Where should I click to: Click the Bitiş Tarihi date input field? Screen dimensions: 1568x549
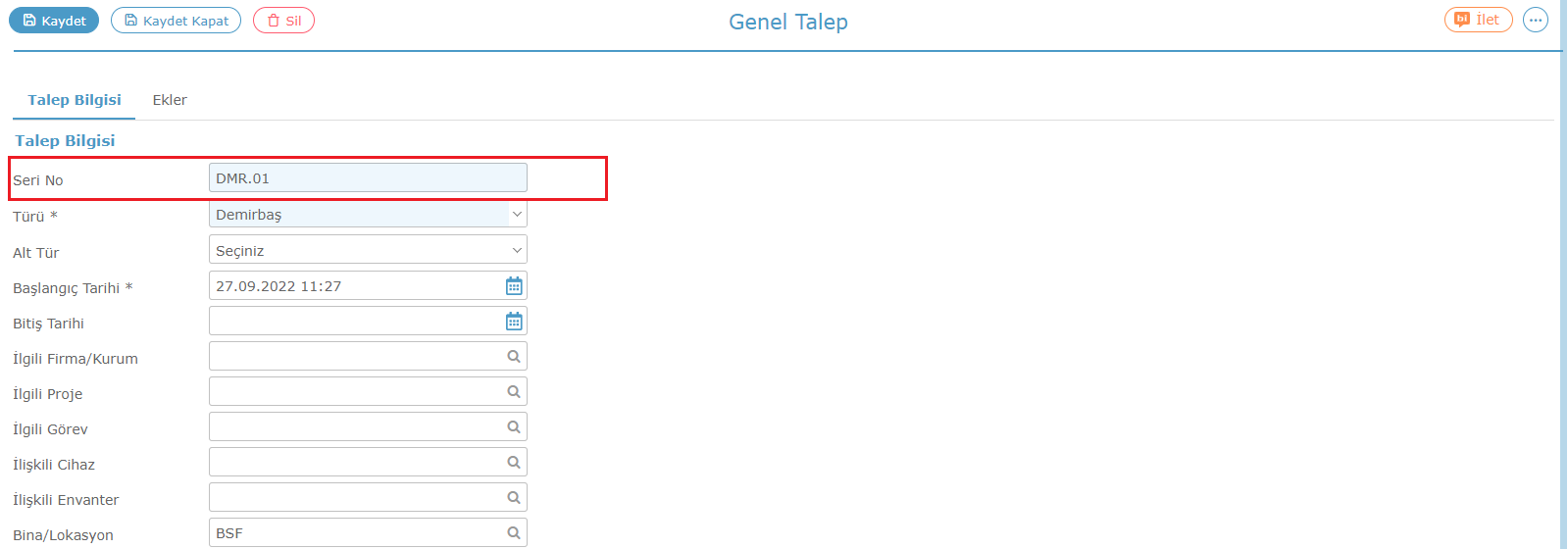pyautogui.click(x=356, y=321)
